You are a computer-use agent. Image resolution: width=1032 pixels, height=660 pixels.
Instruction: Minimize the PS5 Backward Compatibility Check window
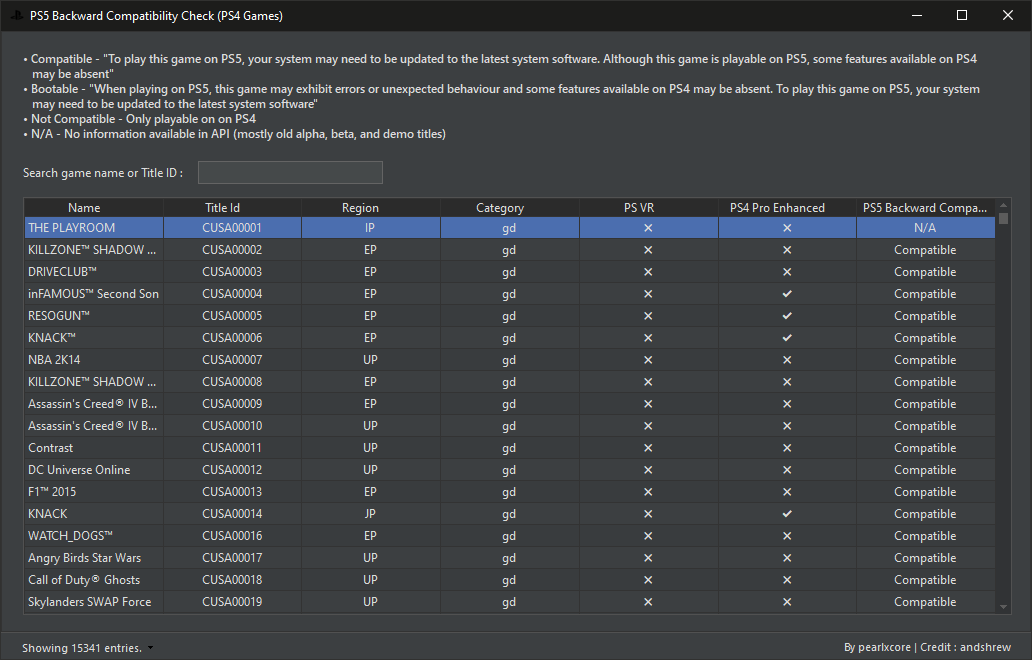[x=916, y=15]
